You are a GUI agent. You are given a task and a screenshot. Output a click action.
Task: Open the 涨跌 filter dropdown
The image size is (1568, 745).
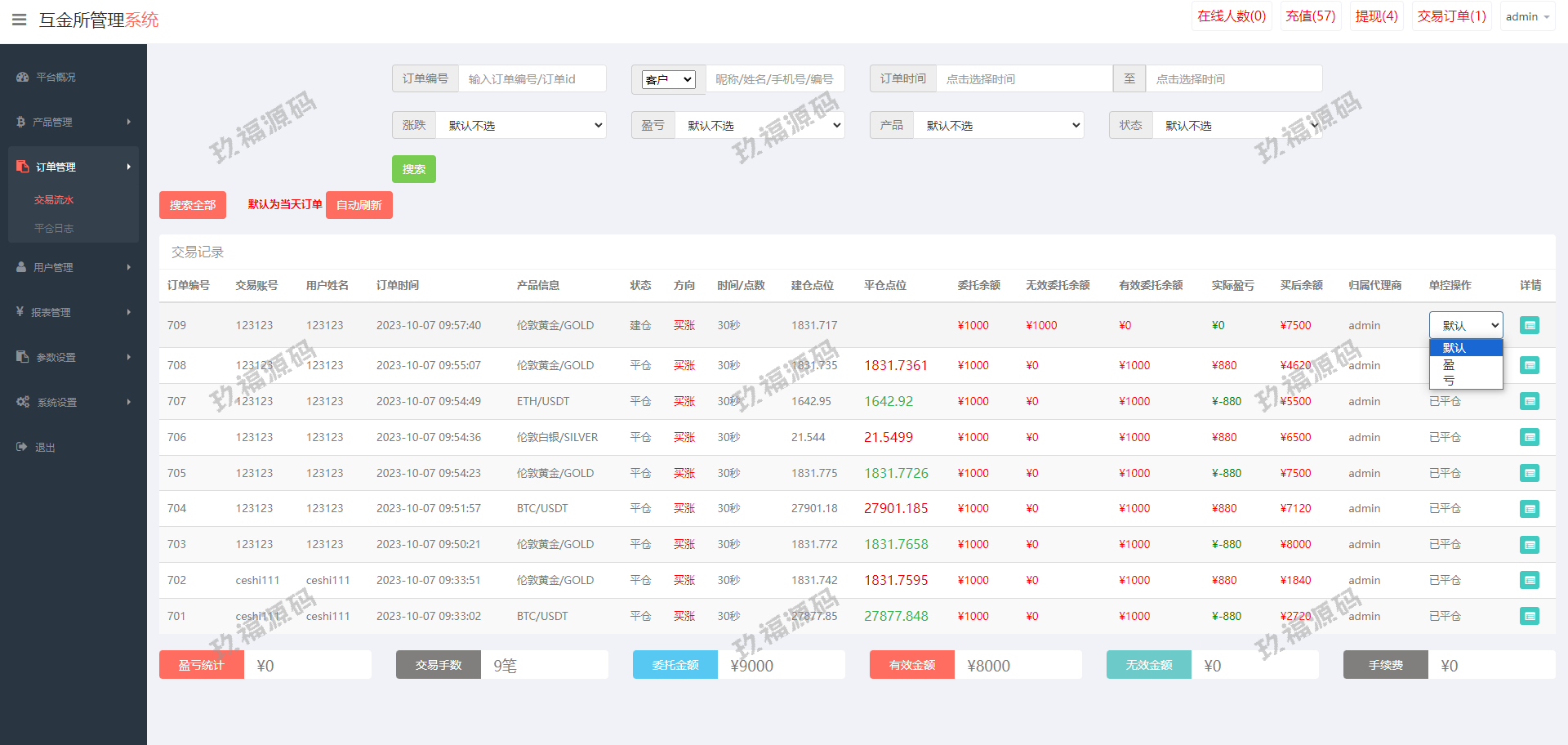(x=521, y=125)
